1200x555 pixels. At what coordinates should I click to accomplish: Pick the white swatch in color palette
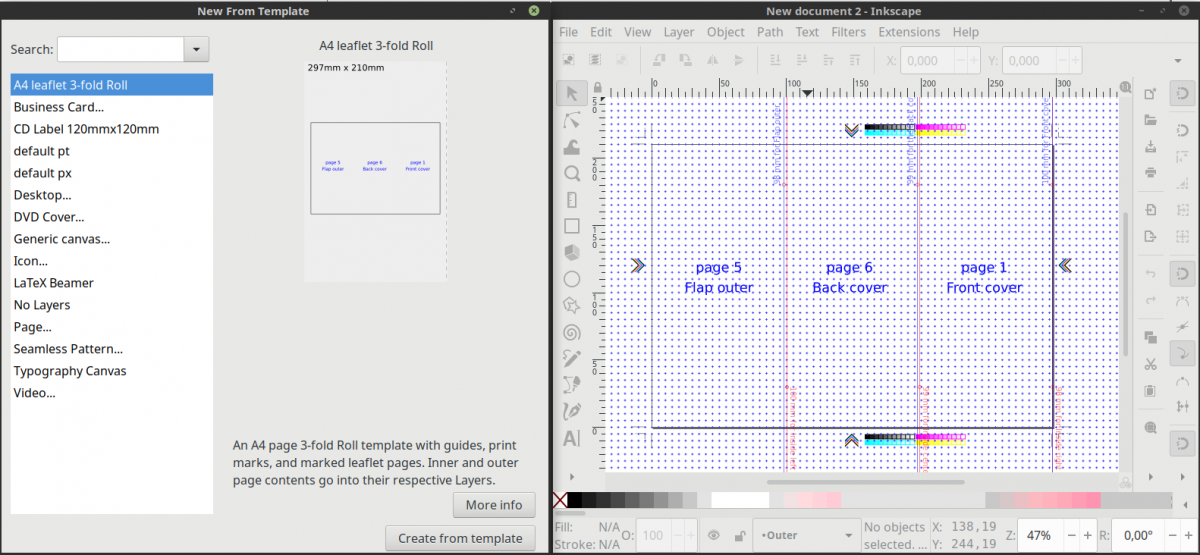click(740, 500)
